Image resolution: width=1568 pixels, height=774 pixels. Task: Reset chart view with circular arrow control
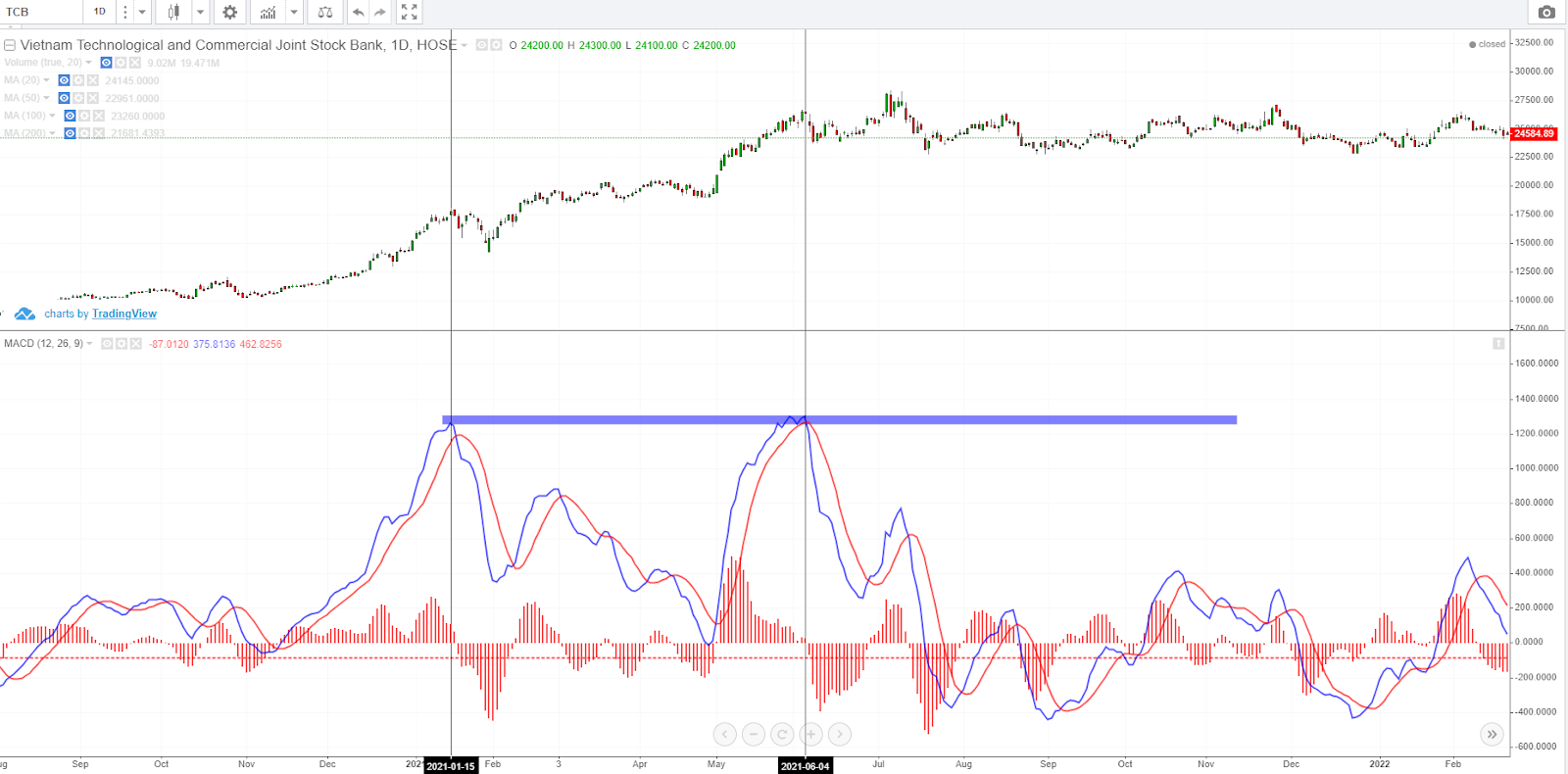click(782, 734)
